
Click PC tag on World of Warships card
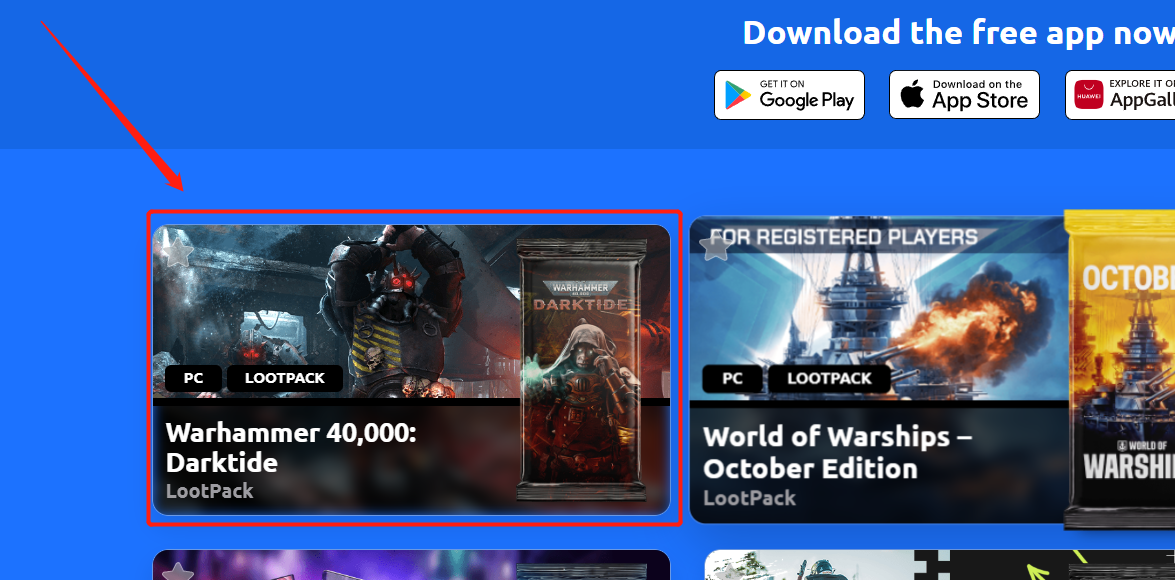click(732, 378)
